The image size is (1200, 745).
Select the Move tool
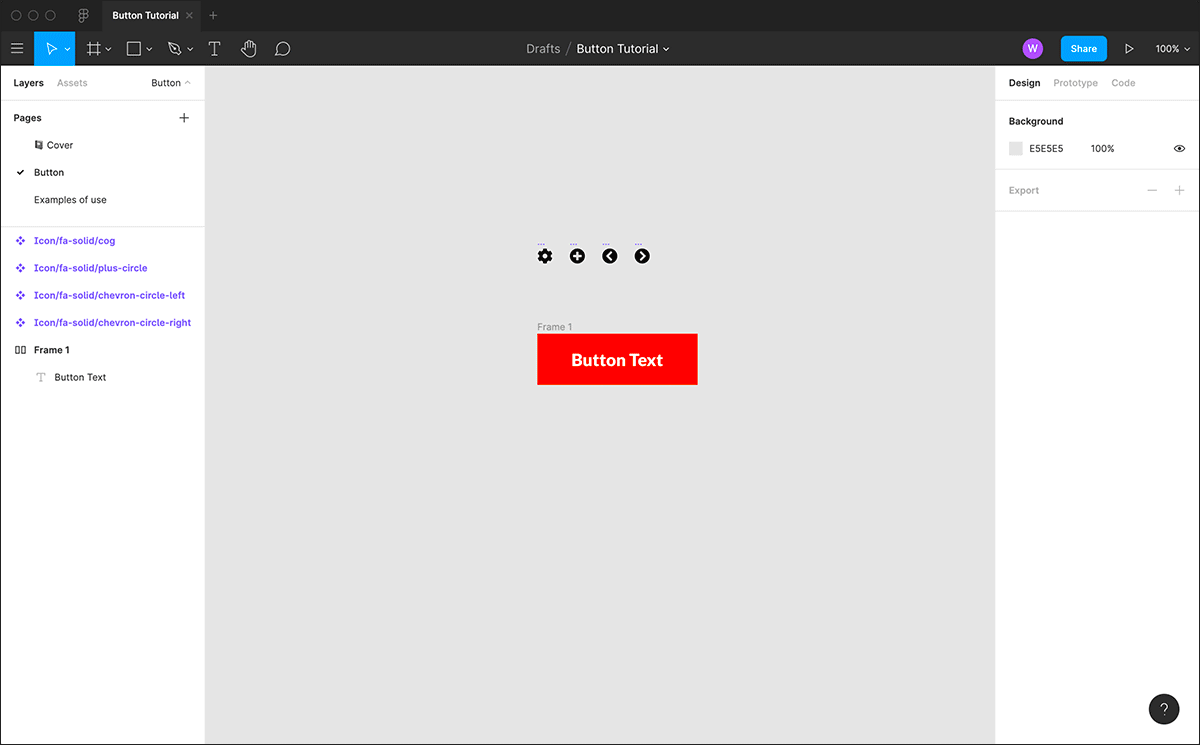[x=51, y=48]
